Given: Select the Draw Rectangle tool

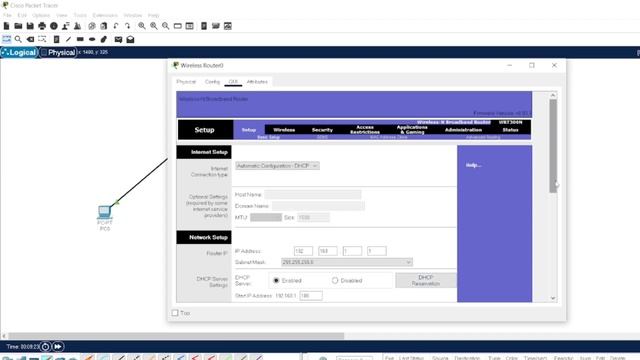Looking at the screenshot, I should coord(80,39).
